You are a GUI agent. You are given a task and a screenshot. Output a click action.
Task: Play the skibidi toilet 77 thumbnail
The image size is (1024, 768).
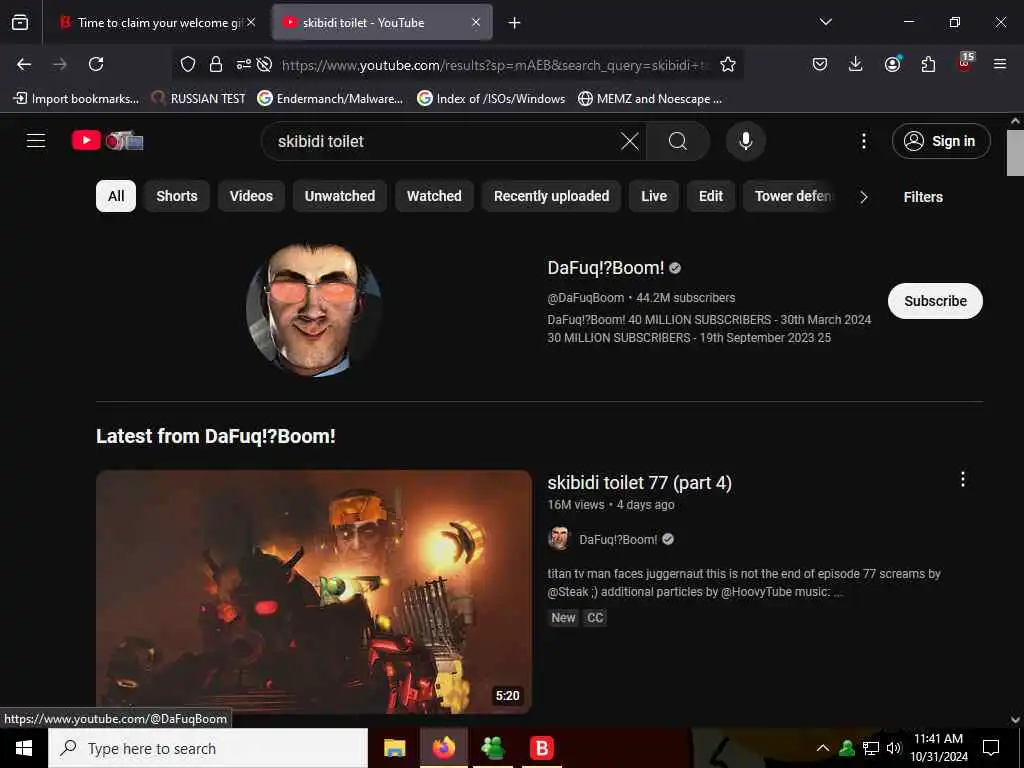313,592
